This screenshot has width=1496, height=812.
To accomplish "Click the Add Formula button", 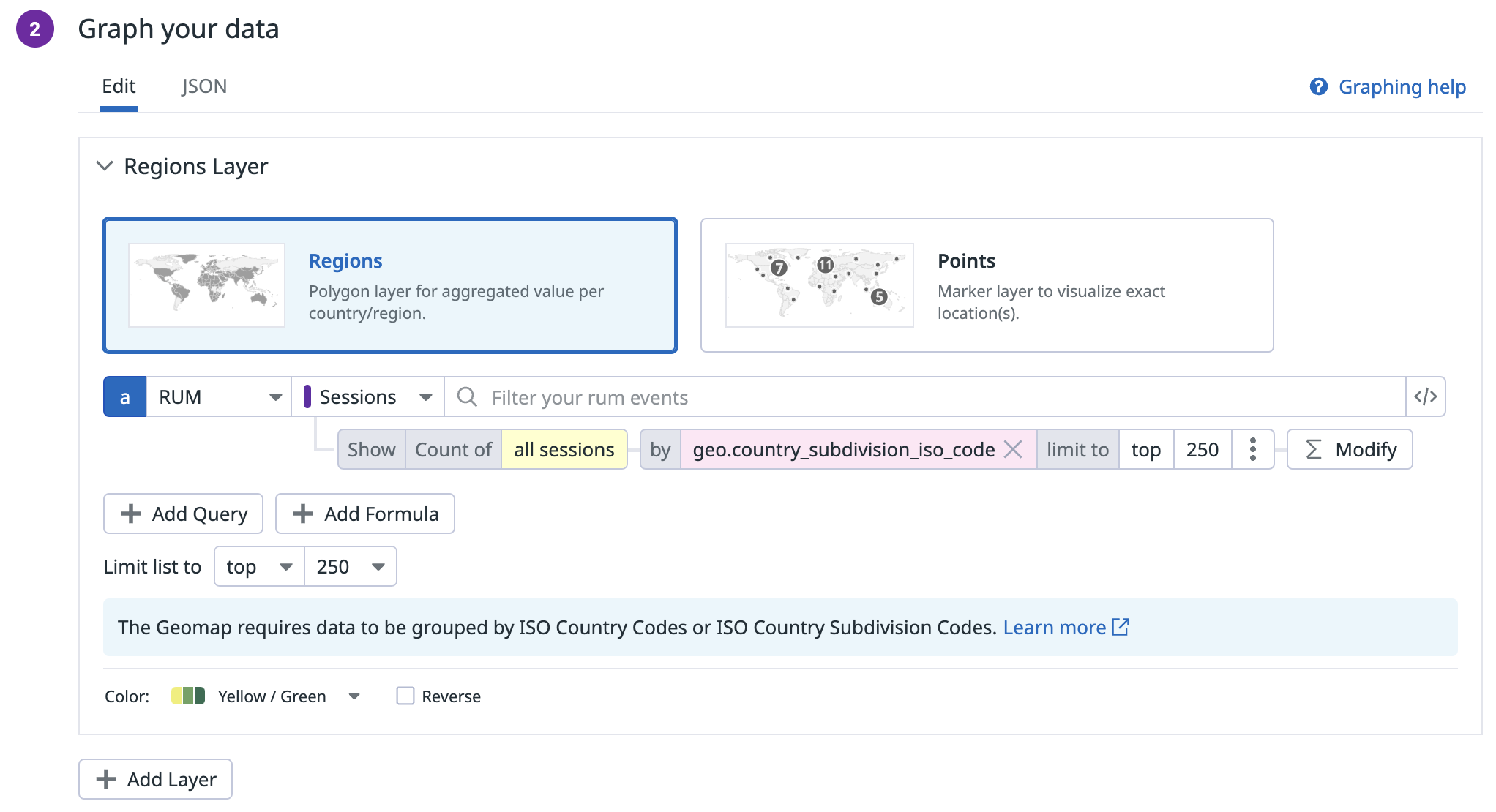I will (365, 514).
